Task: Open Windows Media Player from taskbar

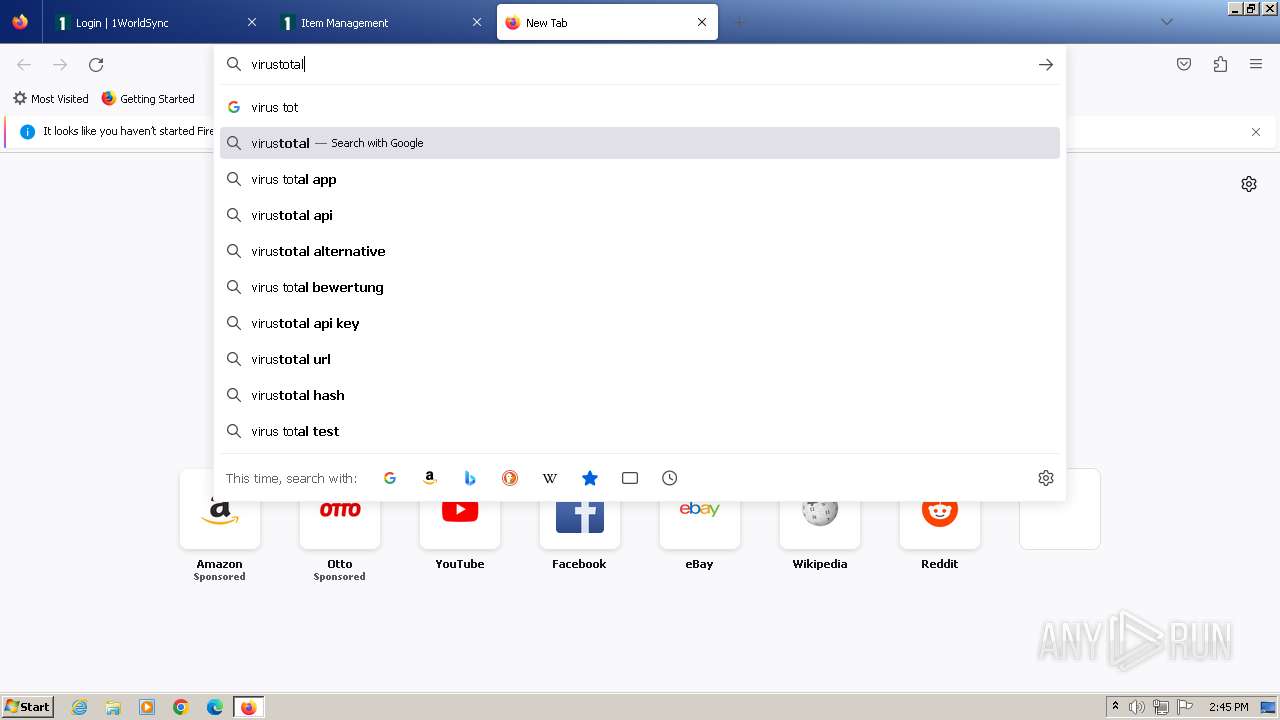Action: coord(147,707)
